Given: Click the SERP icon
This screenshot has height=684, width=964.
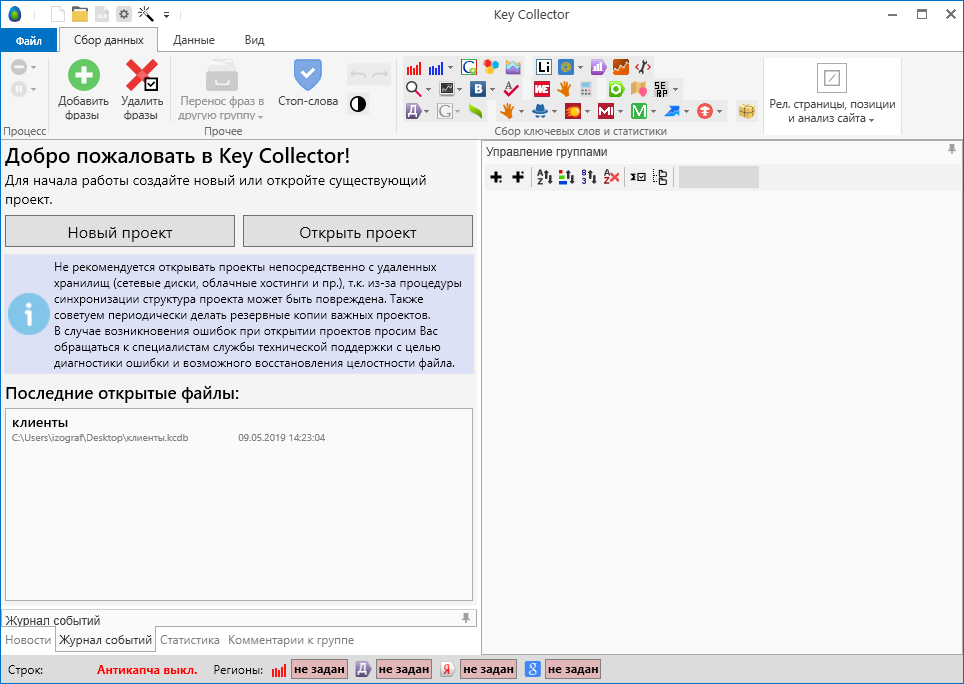Looking at the screenshot, I should coord(661,89).
